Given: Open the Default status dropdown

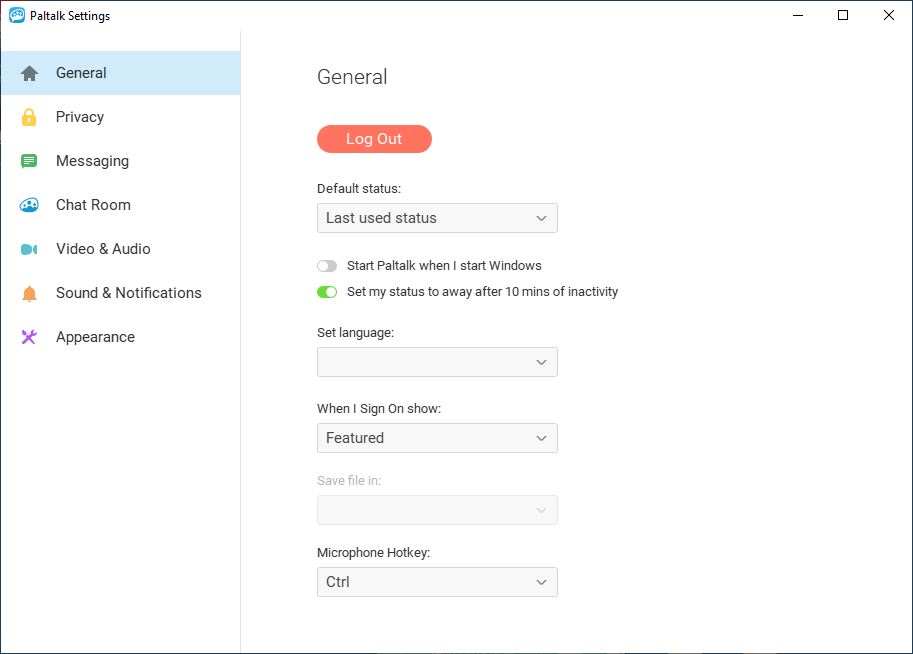Looking at the screenshot, I should point(437,218).
